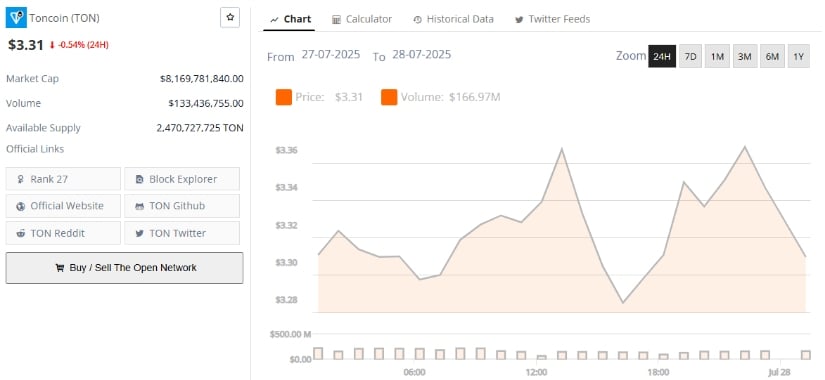This screenshot has height=380, width=825.
Task: Set chart zoom to 1M
Action: tap(717, 56)
